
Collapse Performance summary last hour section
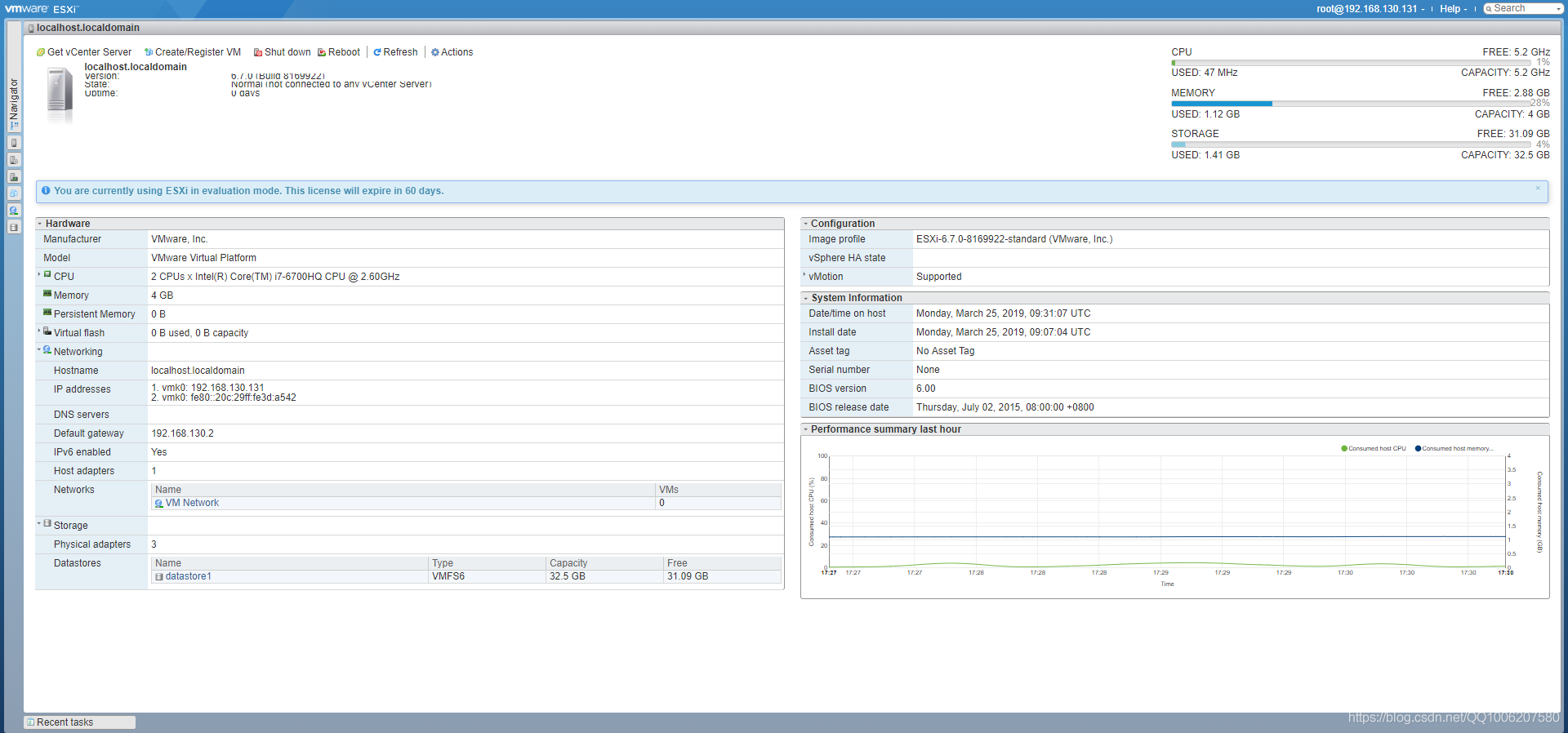point(805,429)
